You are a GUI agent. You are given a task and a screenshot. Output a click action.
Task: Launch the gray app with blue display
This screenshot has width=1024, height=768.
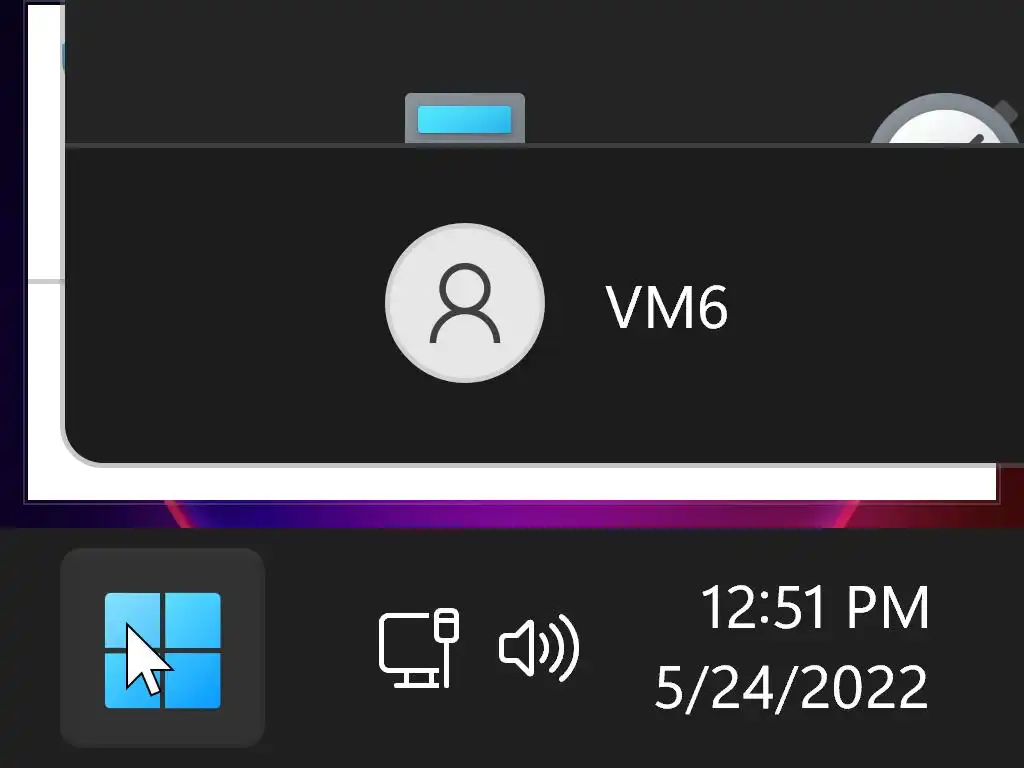[x=465, y=118]
